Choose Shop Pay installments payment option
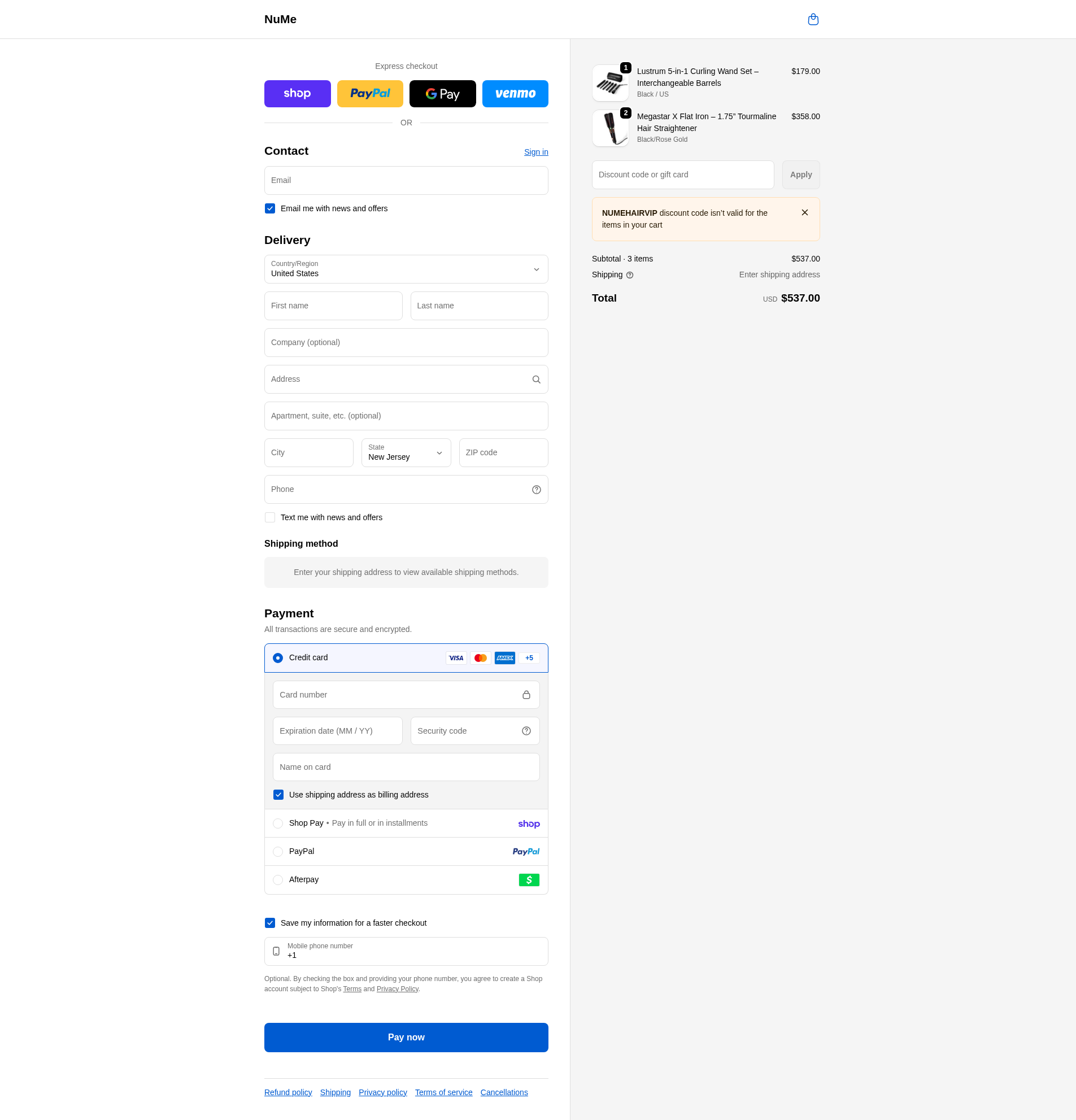 [x=278, y=823]
